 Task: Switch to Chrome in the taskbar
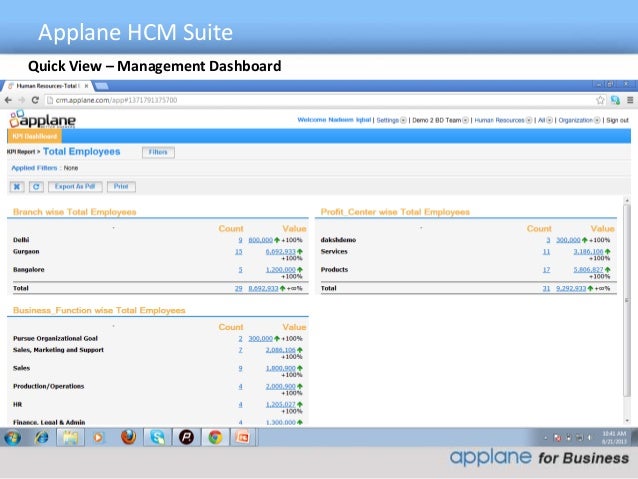(215, 438)
